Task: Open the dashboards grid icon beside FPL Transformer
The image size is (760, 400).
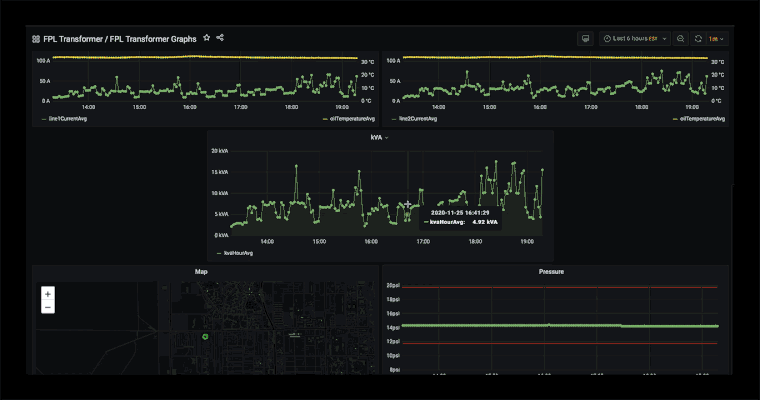Action: tap(36, 39)
